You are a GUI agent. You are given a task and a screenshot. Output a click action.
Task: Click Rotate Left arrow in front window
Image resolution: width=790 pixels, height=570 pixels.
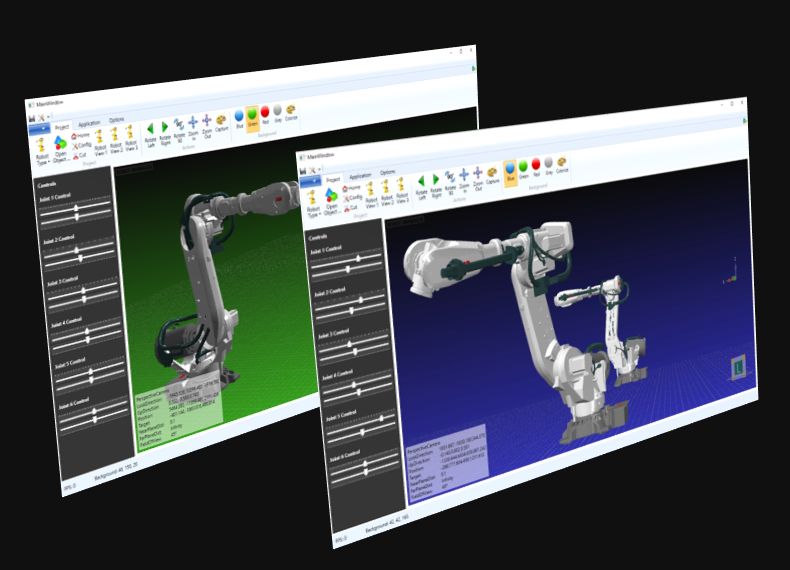[x=421, y=181]
